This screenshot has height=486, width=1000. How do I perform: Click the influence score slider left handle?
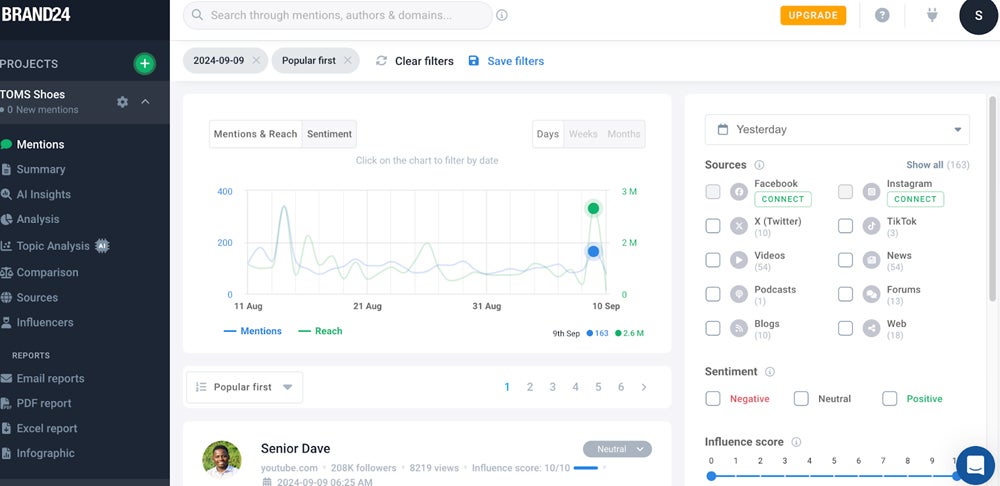(x=711, y=476)
